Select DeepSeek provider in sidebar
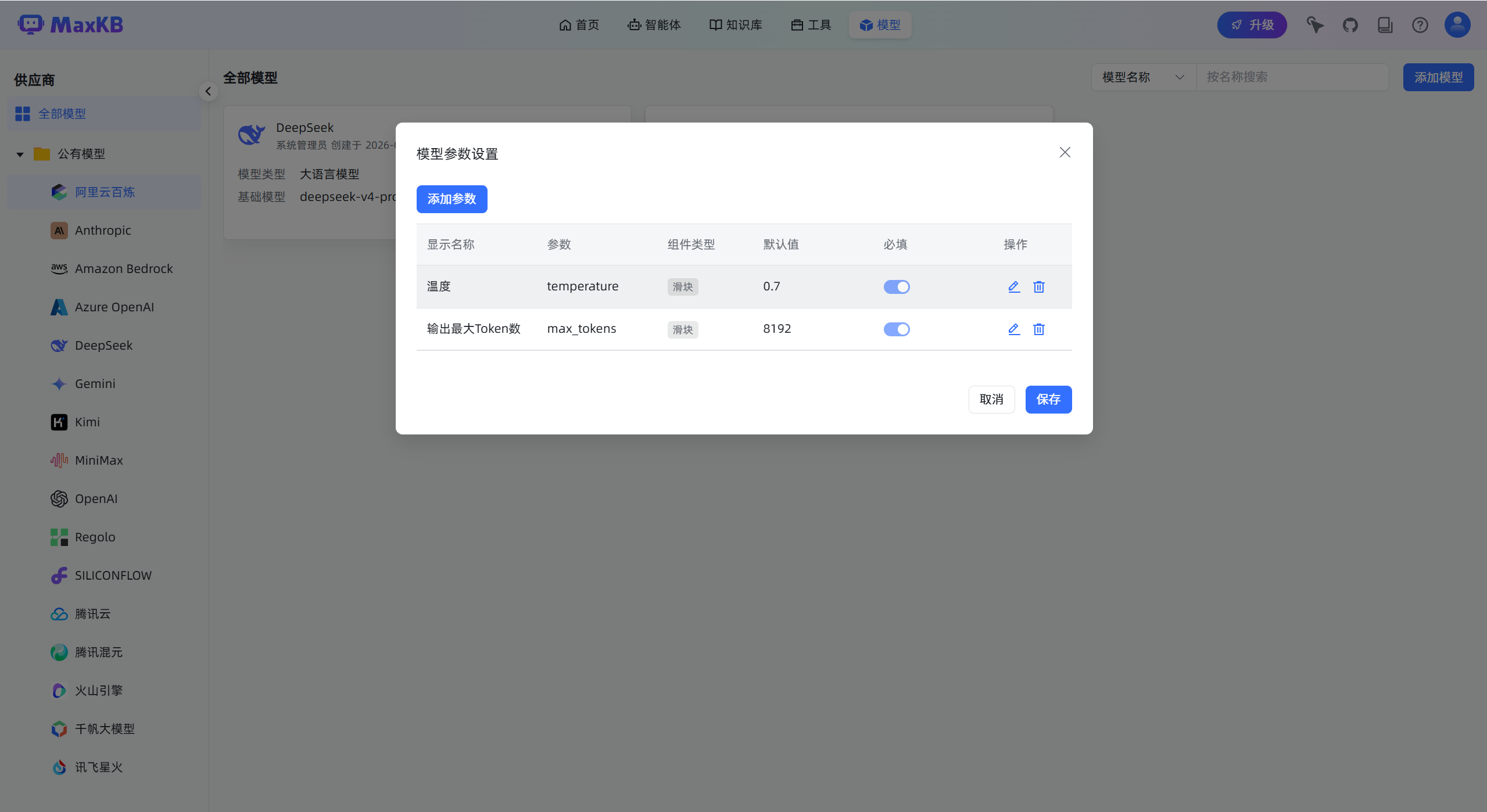The width and height of the screenshot is (1487, 812). (x=105, y=346)
